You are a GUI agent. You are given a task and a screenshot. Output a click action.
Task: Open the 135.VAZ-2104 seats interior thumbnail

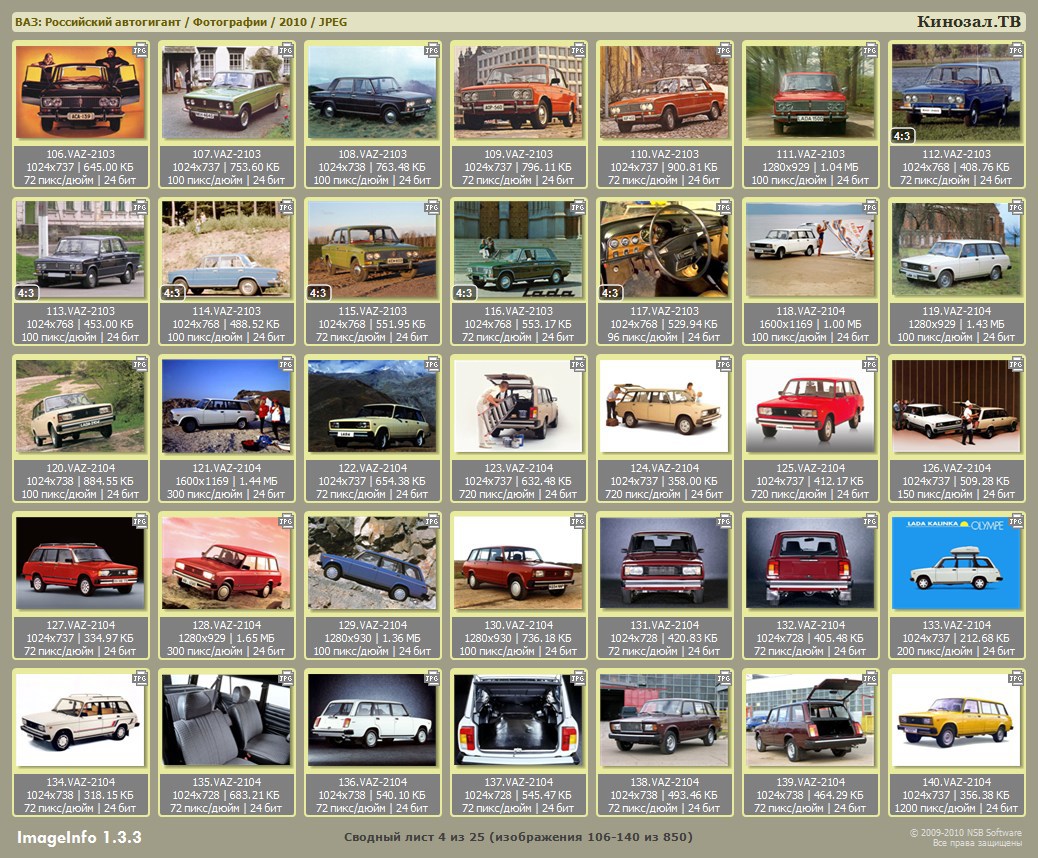pos(226,720)
